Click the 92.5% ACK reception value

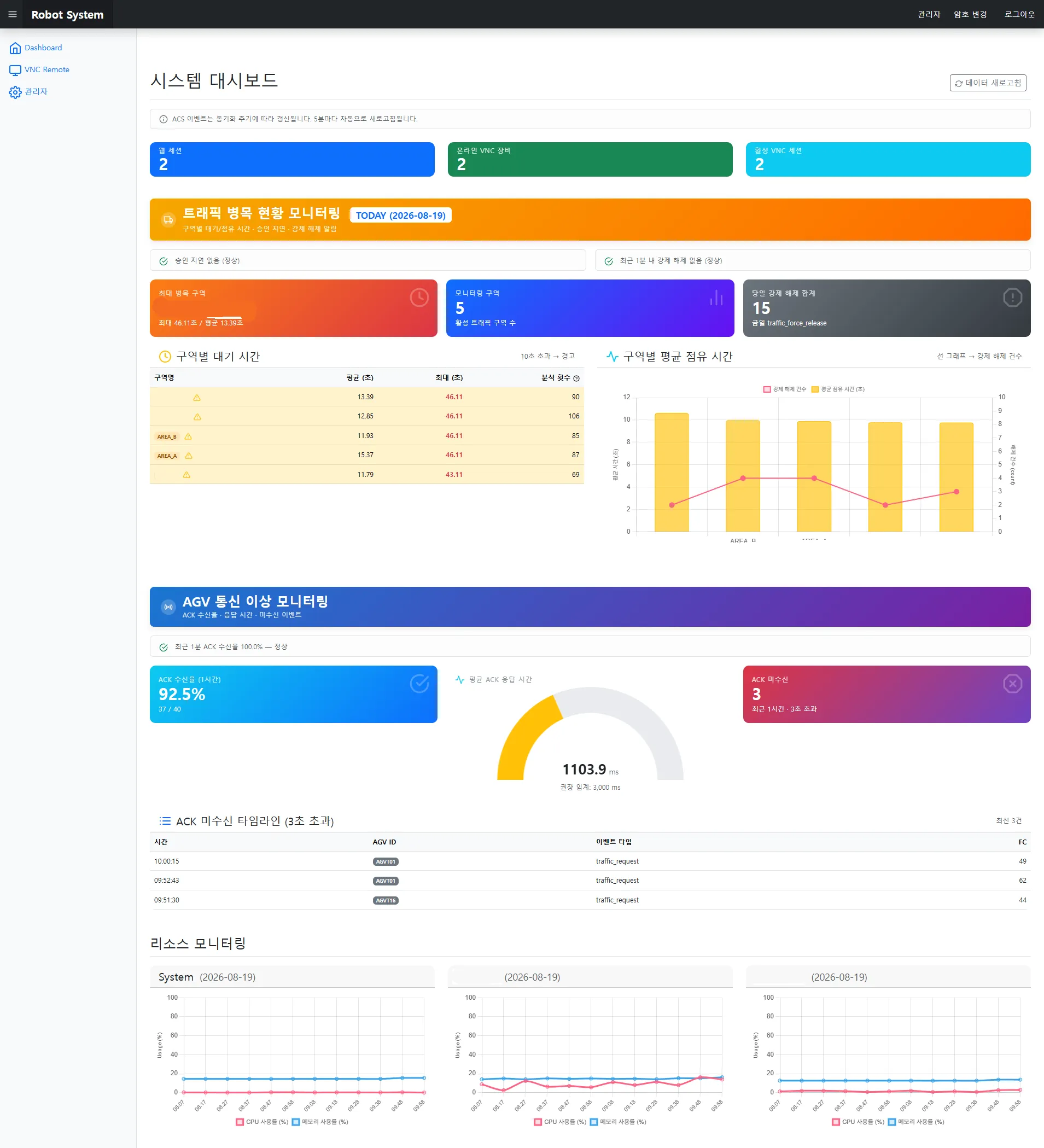pyautogui.click(x=182, y=695)
